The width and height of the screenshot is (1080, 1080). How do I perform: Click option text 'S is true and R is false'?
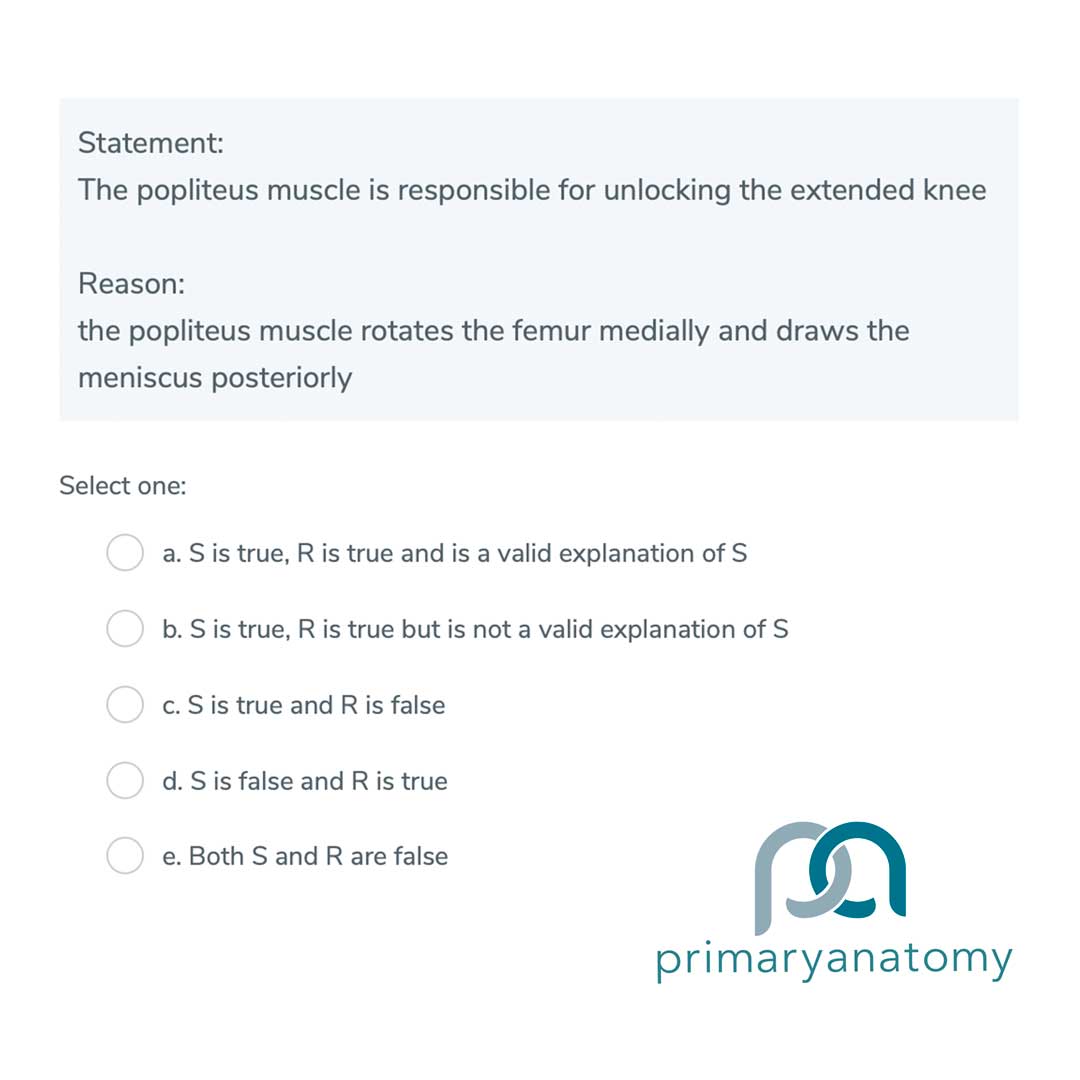click(304, 705)
